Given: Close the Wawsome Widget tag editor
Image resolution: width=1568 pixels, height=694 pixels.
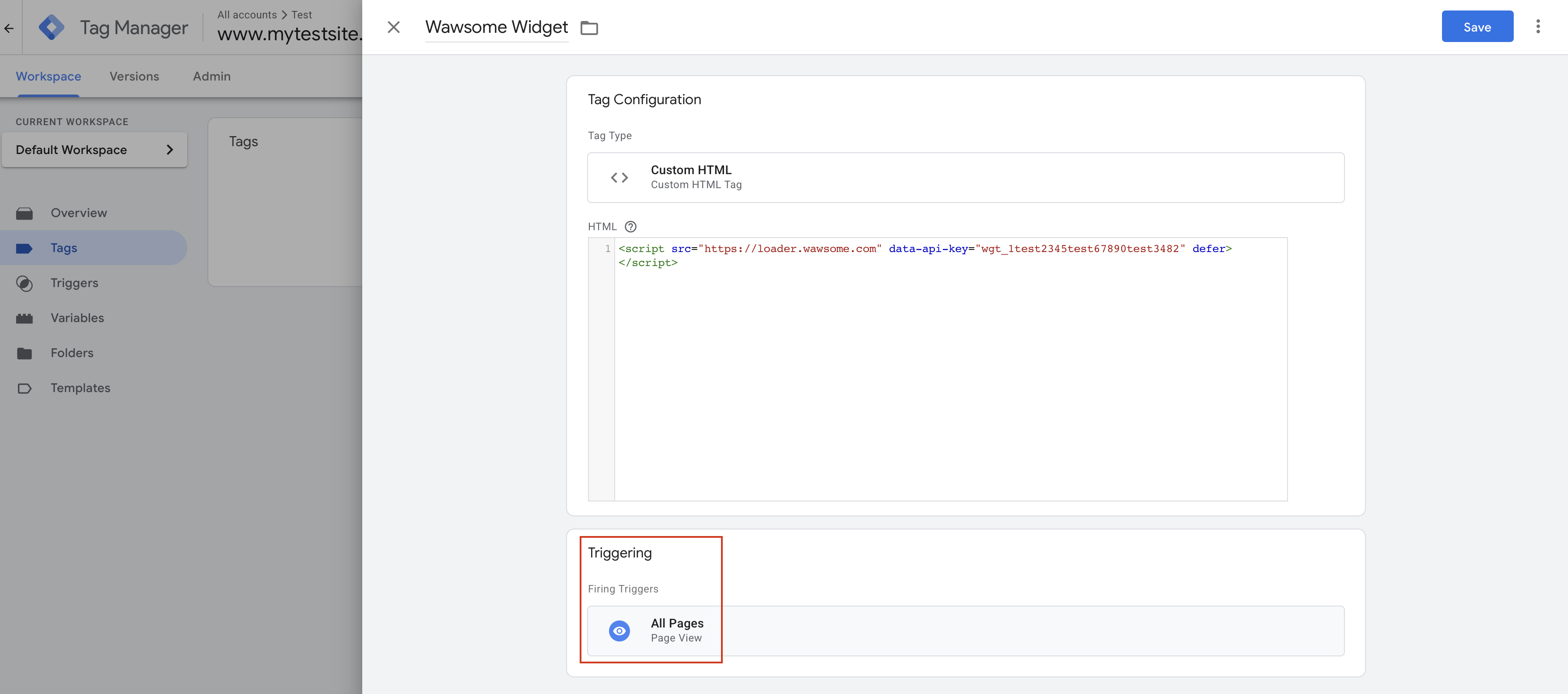Looking at the screenshot, I should click(x=393, y=28).
